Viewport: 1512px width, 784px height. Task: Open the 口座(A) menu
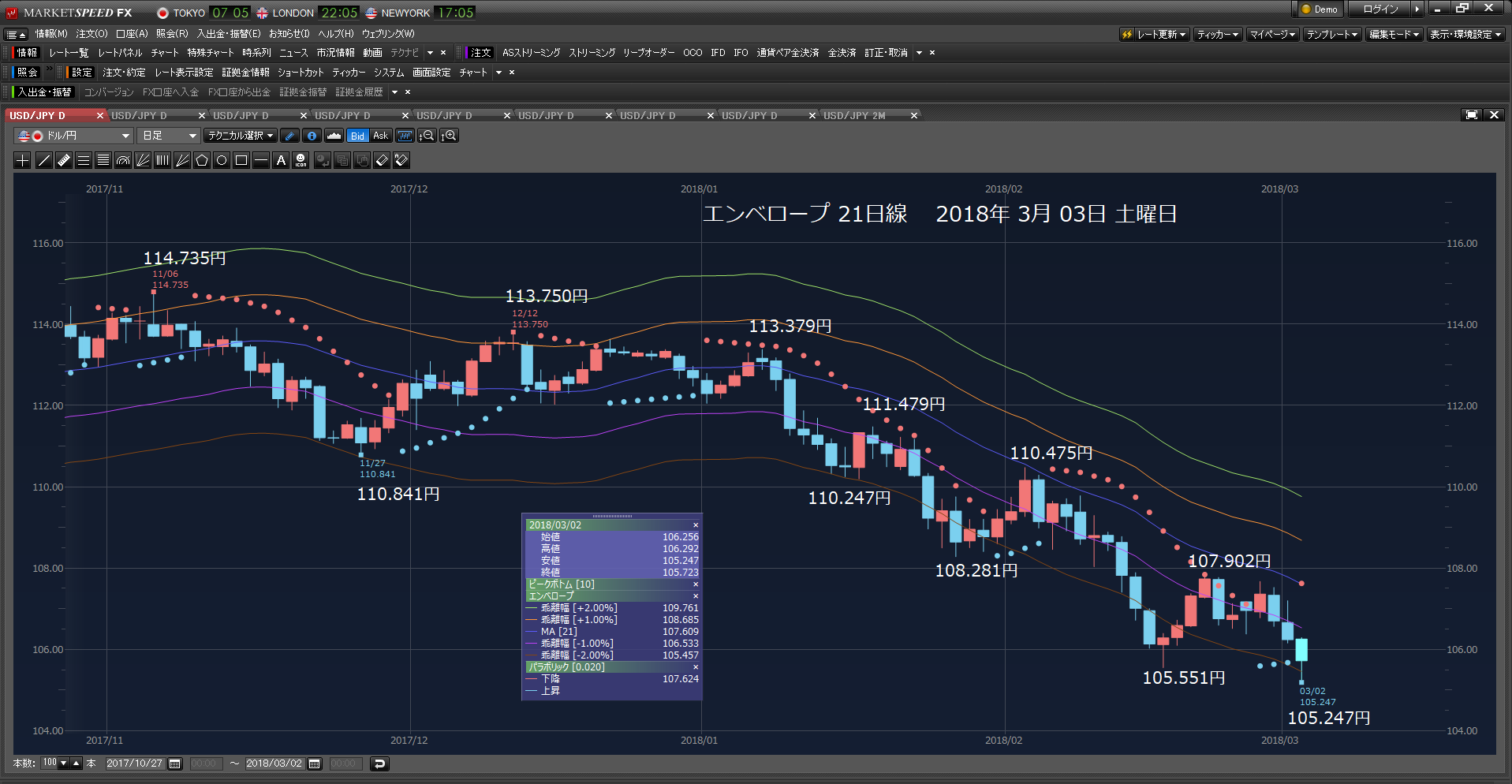click(x=132, y=34)
